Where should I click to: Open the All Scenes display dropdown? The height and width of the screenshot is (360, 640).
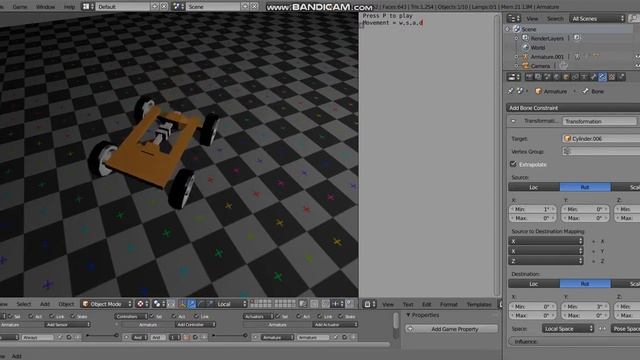(598, 18)
